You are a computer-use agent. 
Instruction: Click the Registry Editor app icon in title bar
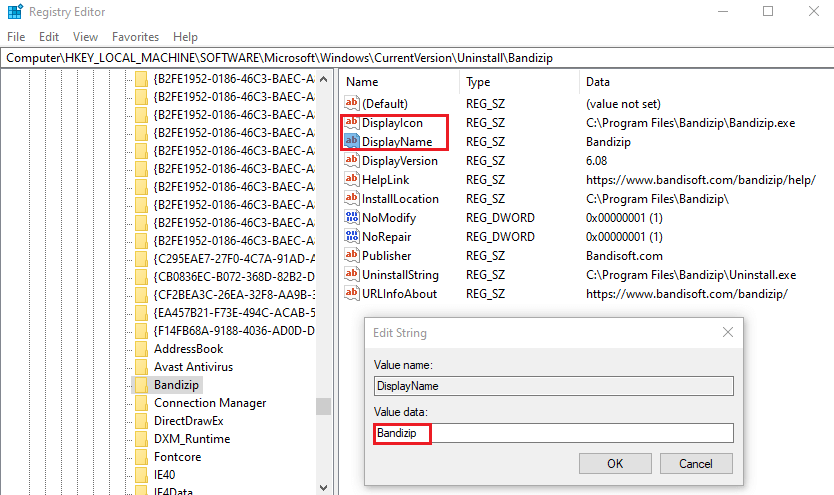click(15, 12)
